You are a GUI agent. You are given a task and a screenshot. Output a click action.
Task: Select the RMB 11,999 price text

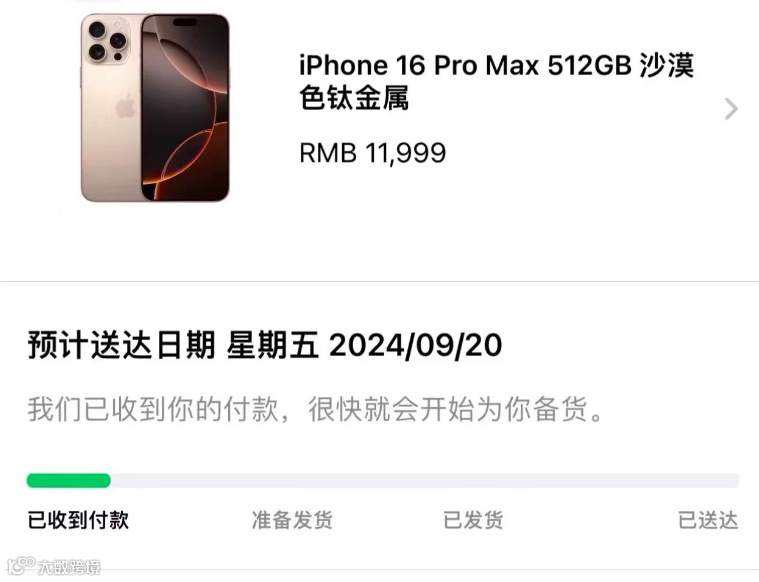372,153
